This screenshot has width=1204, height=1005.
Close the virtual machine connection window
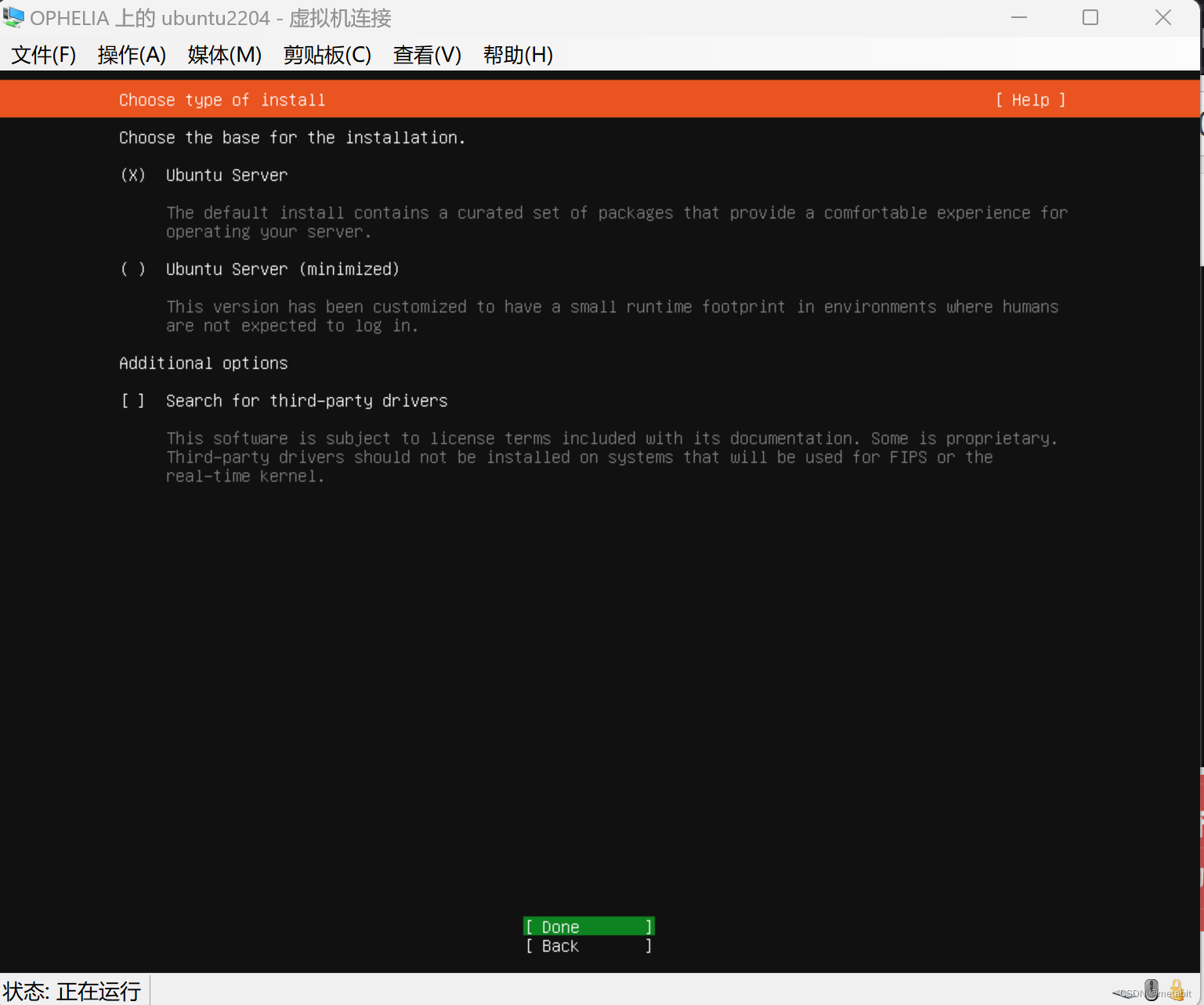click(x=1163, y=17)
